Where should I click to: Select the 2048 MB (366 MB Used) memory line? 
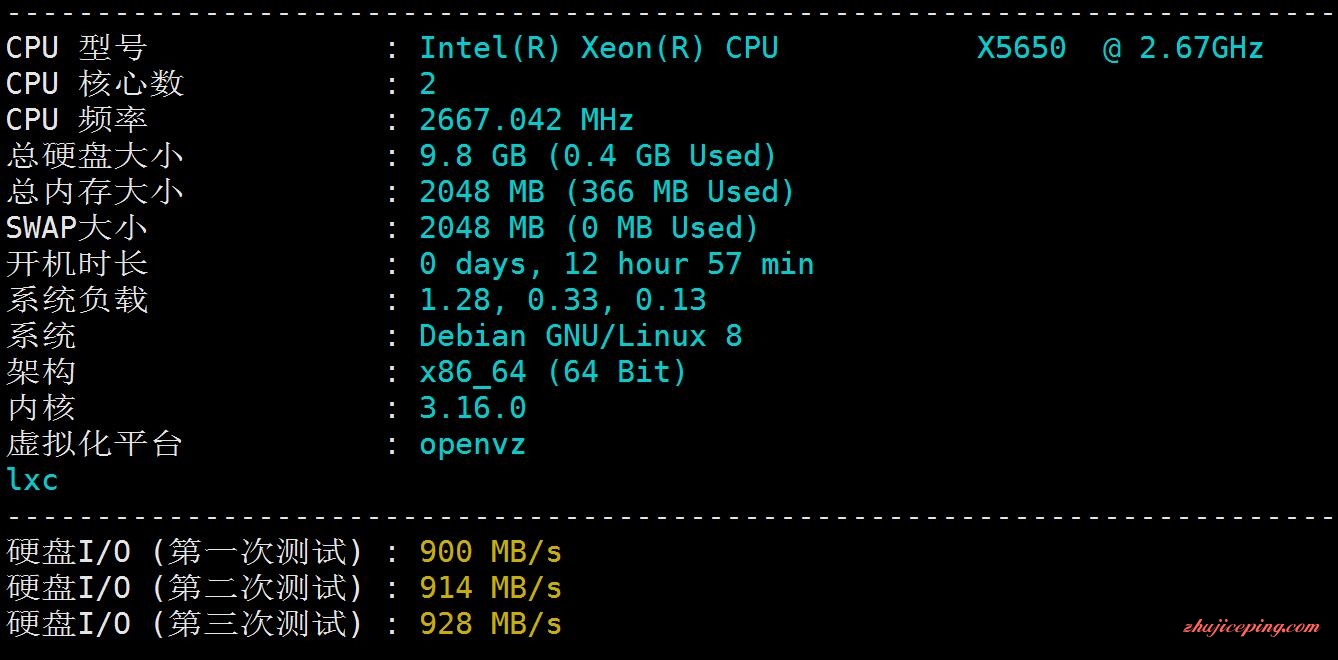tap(607, 192)
